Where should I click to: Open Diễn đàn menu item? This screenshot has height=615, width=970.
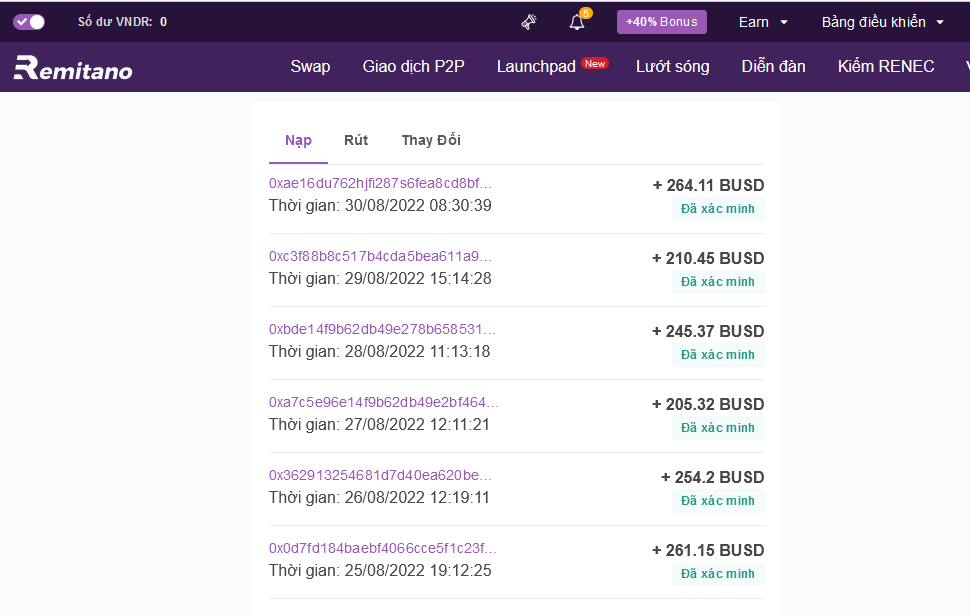[x=773, y=66]
